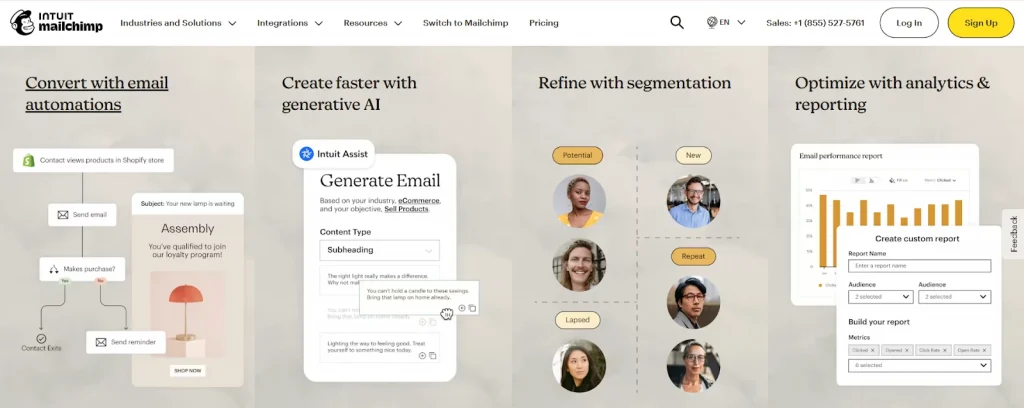Open the Content Type Subheading dropdown
1024x408 pixels.
[x=379, y=250]
